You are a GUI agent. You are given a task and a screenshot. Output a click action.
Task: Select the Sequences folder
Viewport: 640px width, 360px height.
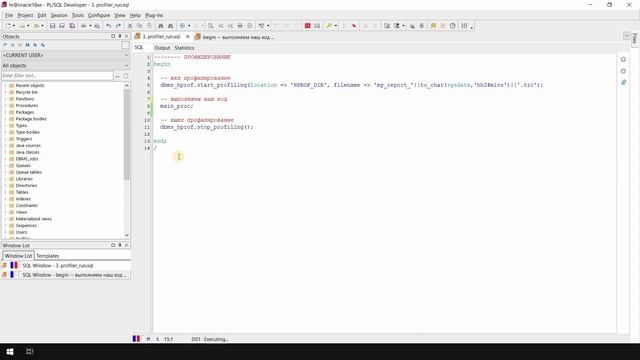coord(26,225)
